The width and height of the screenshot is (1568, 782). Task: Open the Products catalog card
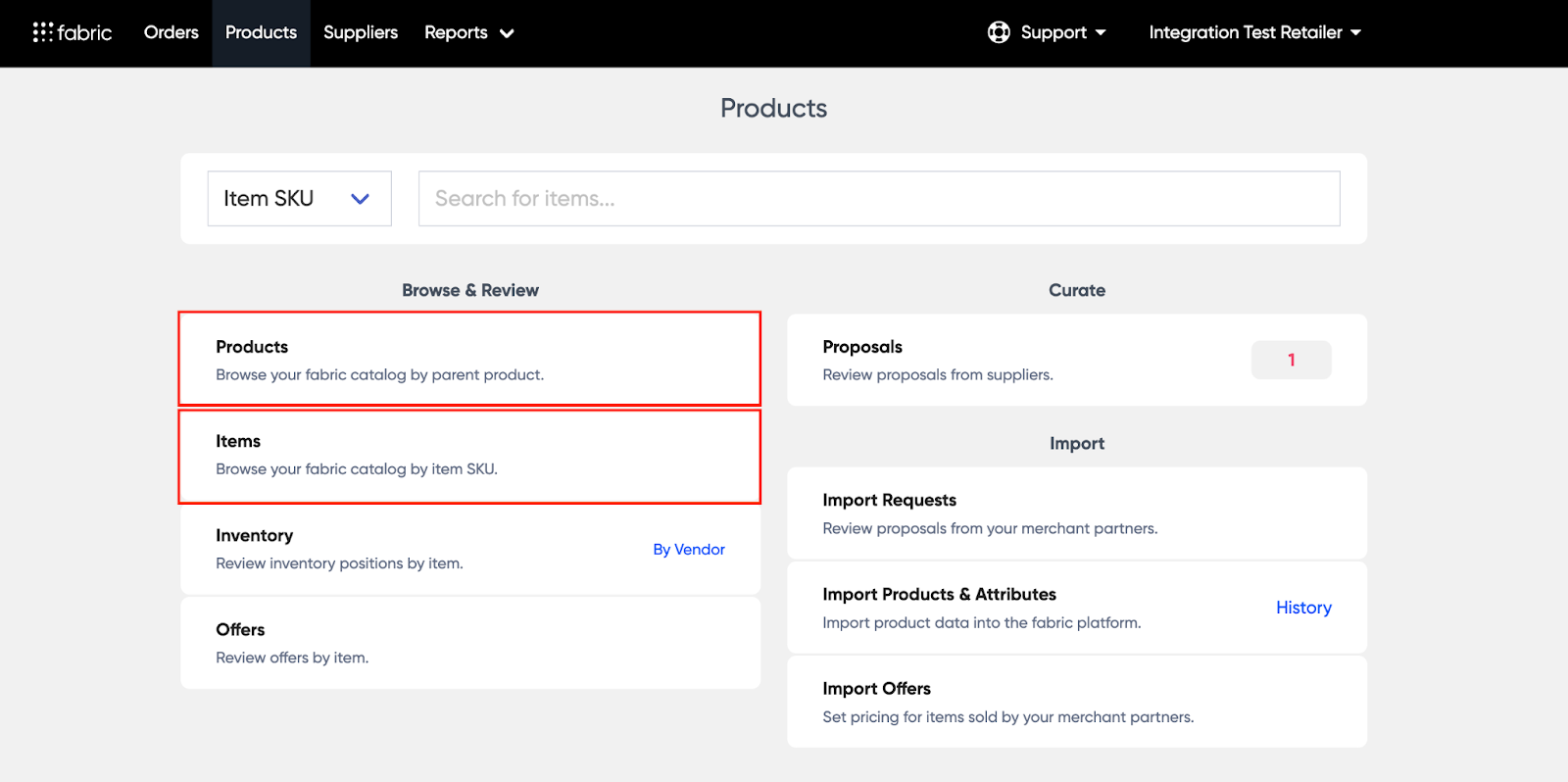coord(469,359)
